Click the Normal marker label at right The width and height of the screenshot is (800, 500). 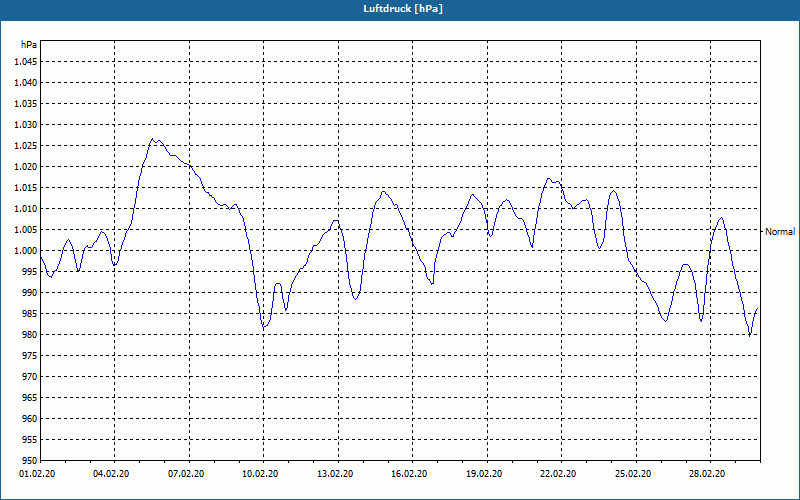(780, 232)
